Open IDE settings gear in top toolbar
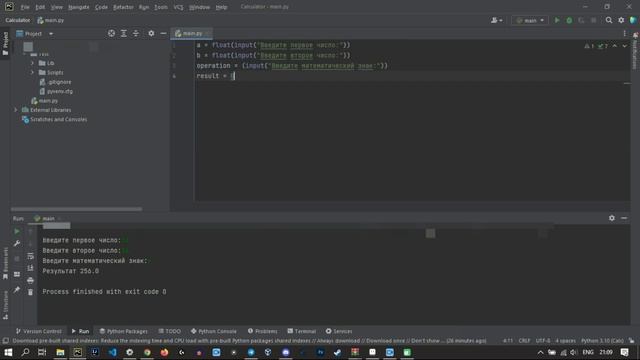The height and width of the screenshot is (360, 640). 621,20
